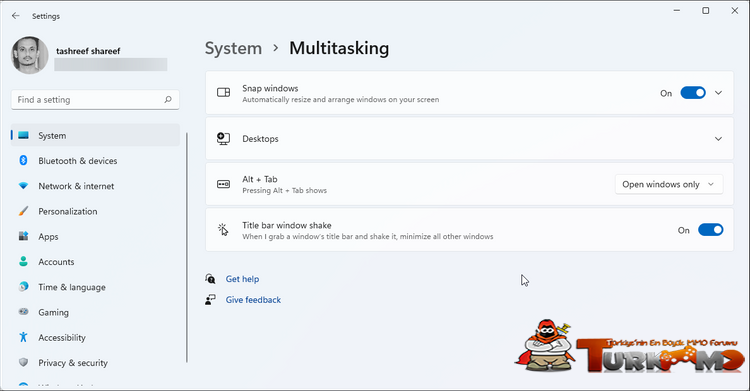Click the Apps icon in sidebar
Screen dimensions: 750x391
[x=23, y=236]
